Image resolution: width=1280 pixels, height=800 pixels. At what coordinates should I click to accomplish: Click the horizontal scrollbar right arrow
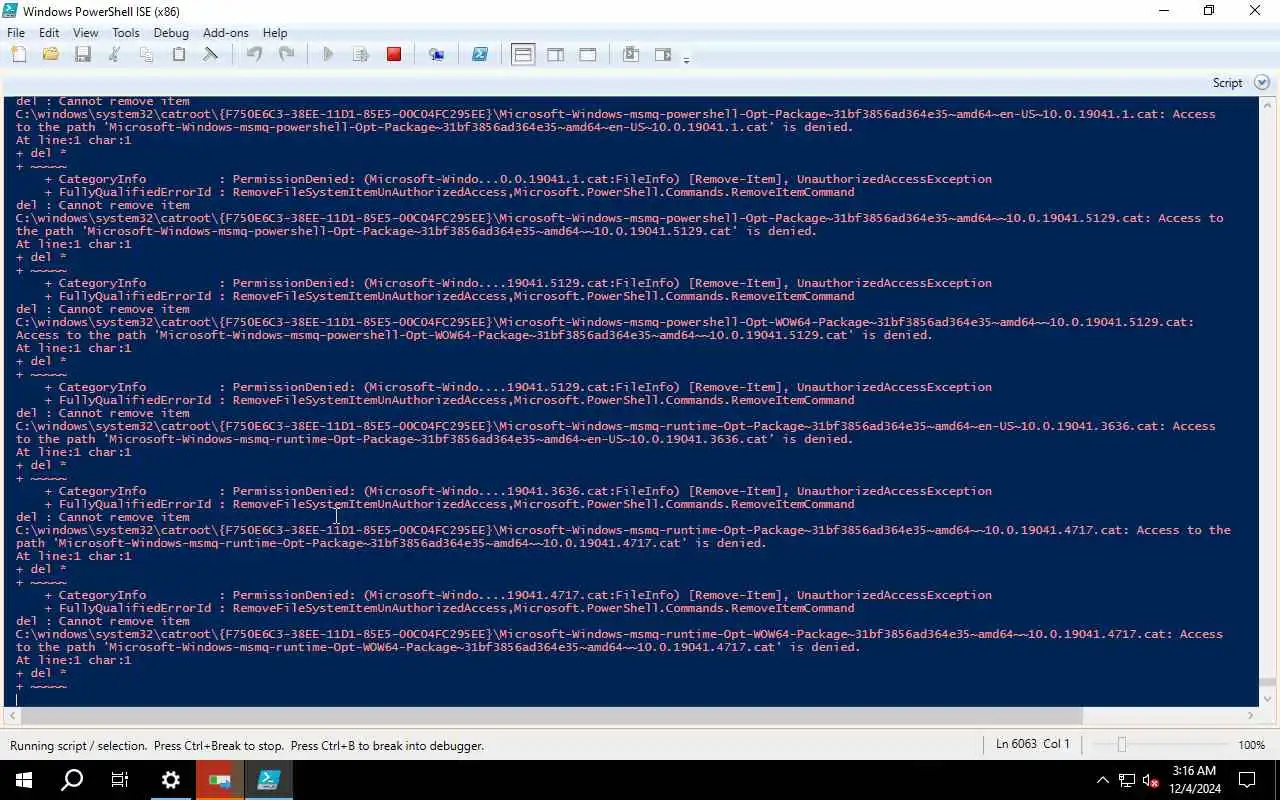pos(1250,715)
